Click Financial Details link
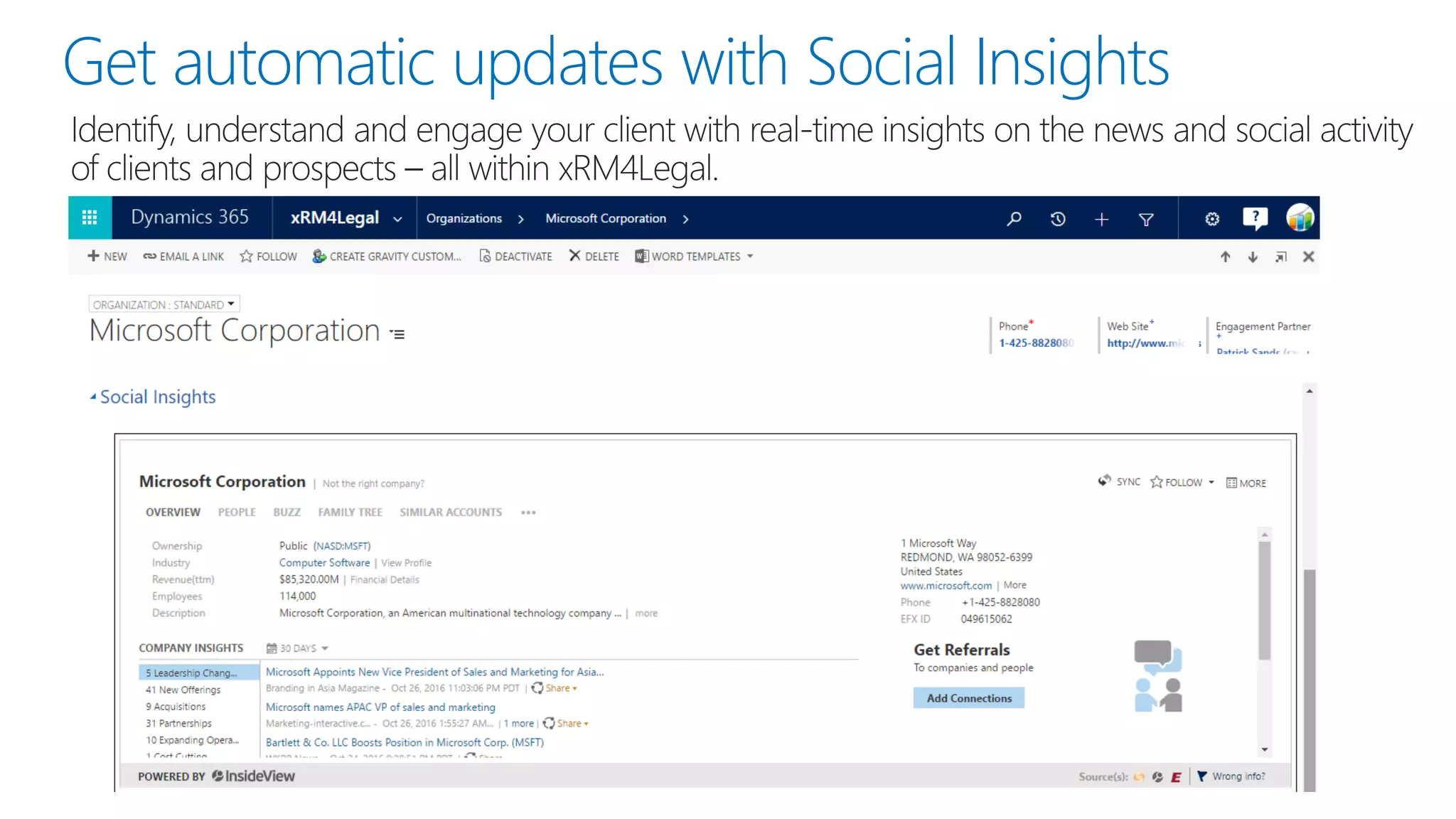The image size is (1456, 819). pos(385,579)
